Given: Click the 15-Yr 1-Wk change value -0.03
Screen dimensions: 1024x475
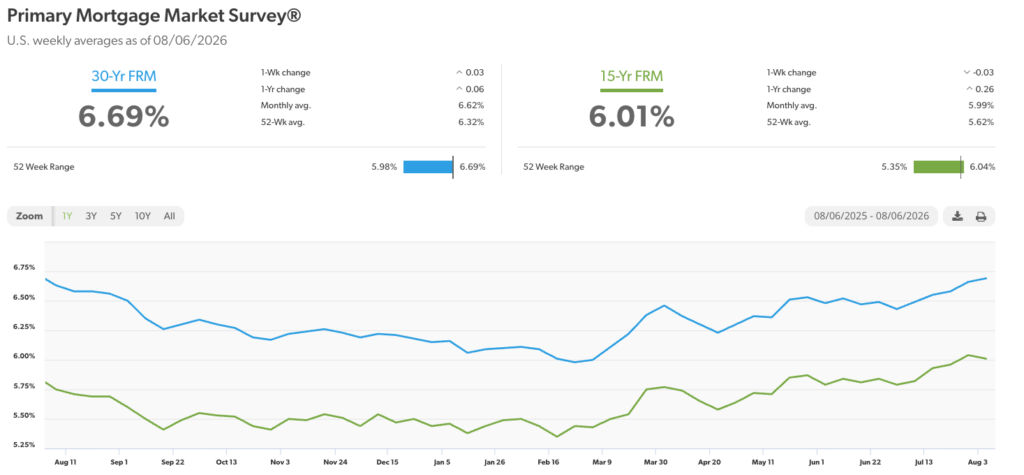Looking at the screenshot, I should click(984, 73).
